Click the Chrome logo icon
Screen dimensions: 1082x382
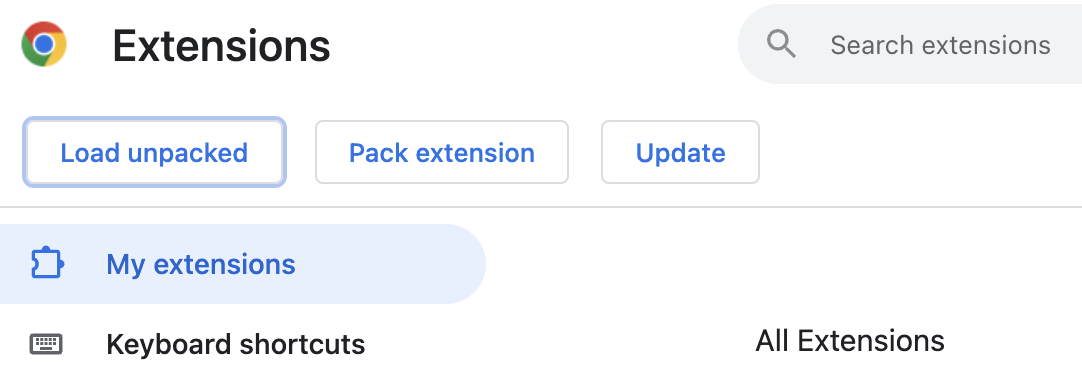(x=44, y=44)
